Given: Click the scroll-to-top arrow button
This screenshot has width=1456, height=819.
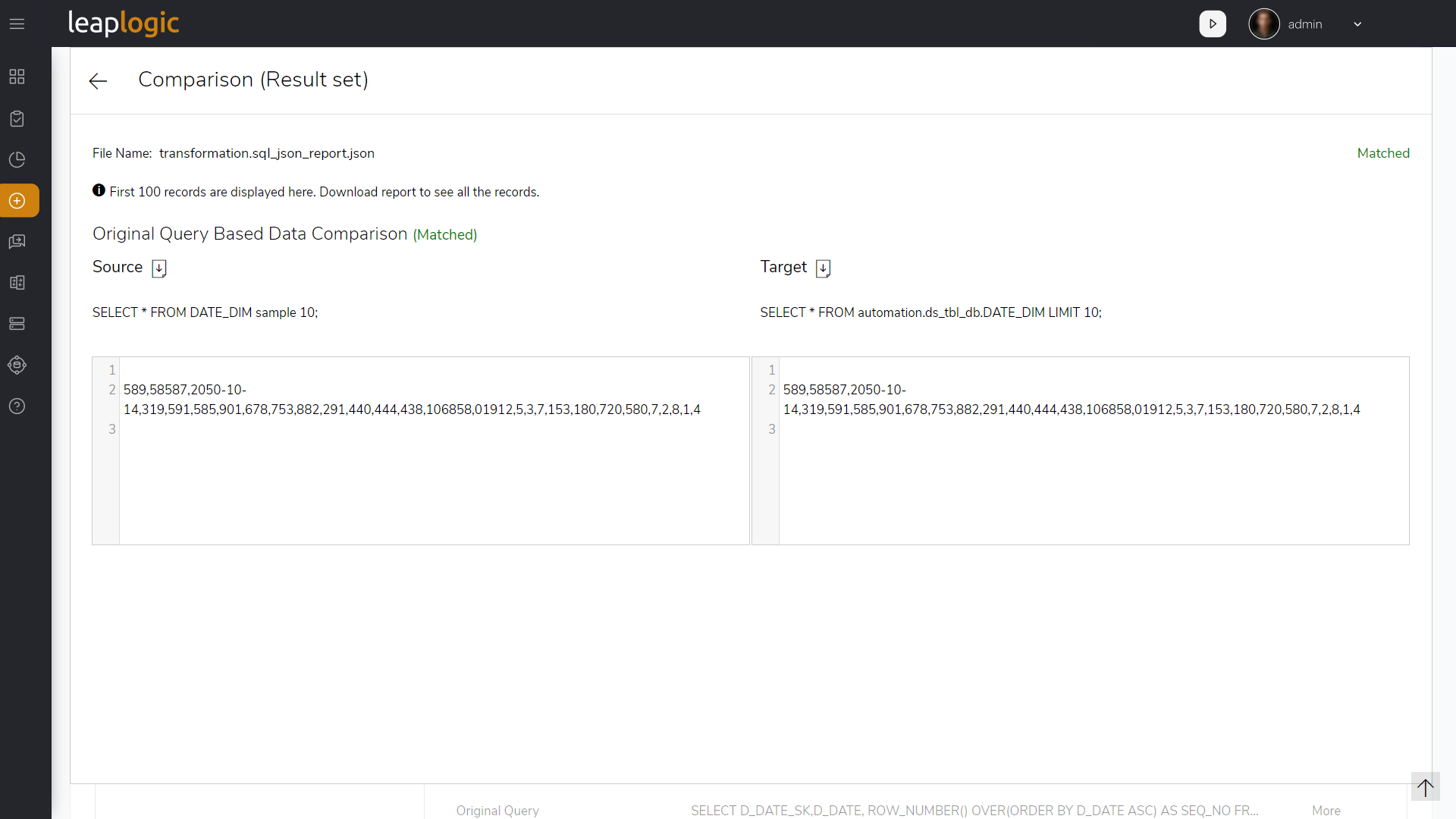Looking at the screenshot, I should 1426,787.
